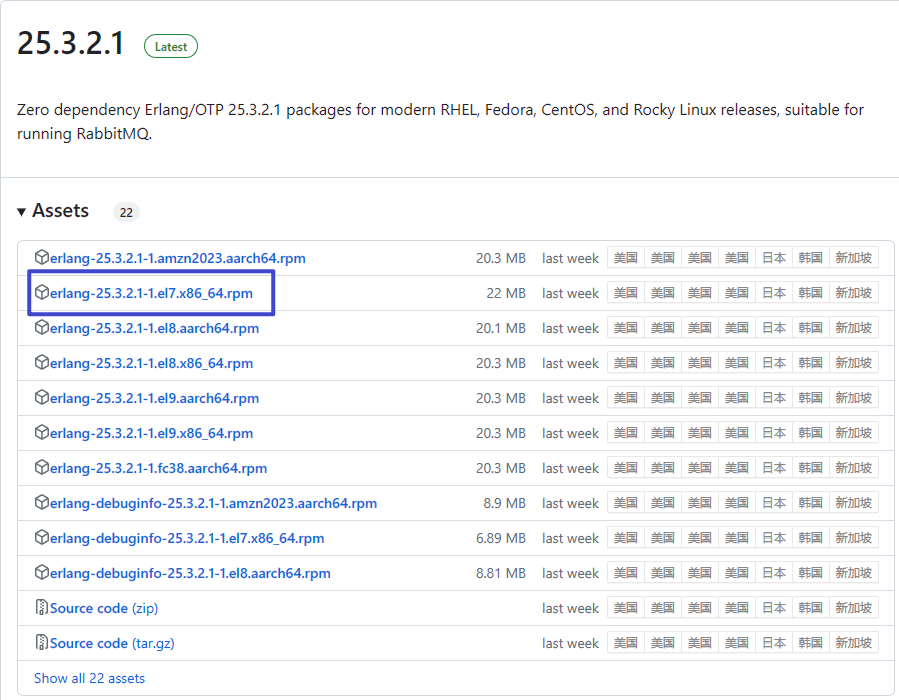Choose 新加坡 mirror for Source code (zip)
Screen dimensions: 899x700
[x=853, y=608]
